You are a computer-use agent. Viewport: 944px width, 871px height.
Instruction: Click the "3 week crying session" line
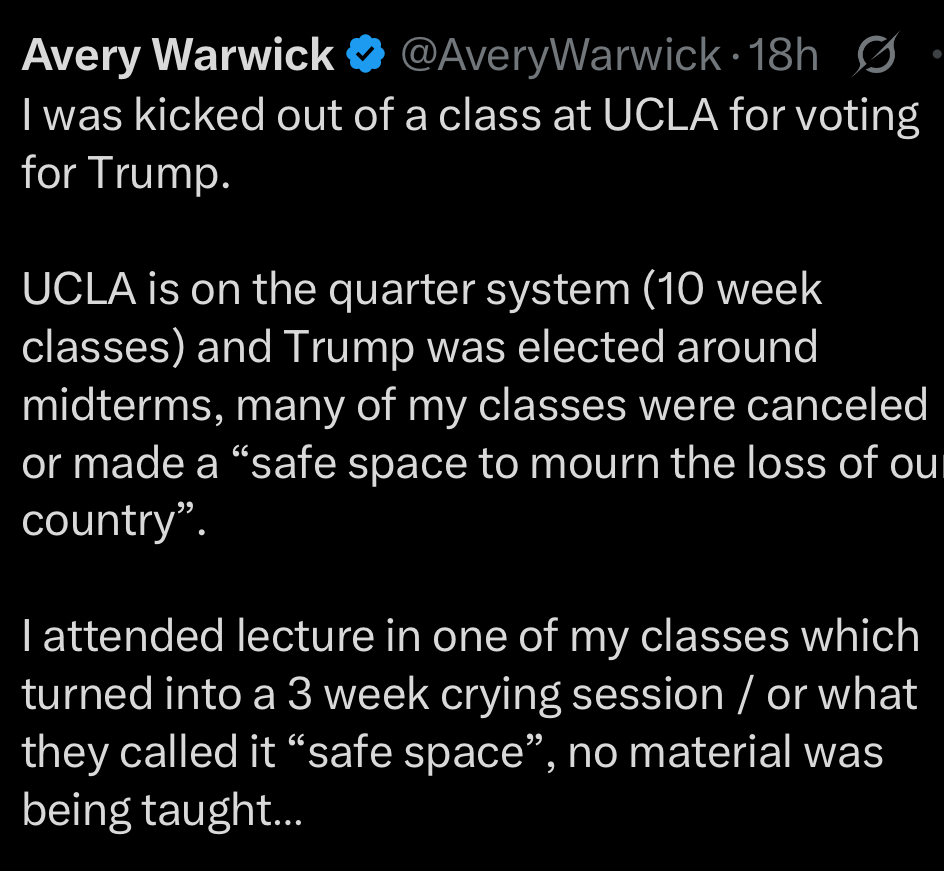pos(470,695)
